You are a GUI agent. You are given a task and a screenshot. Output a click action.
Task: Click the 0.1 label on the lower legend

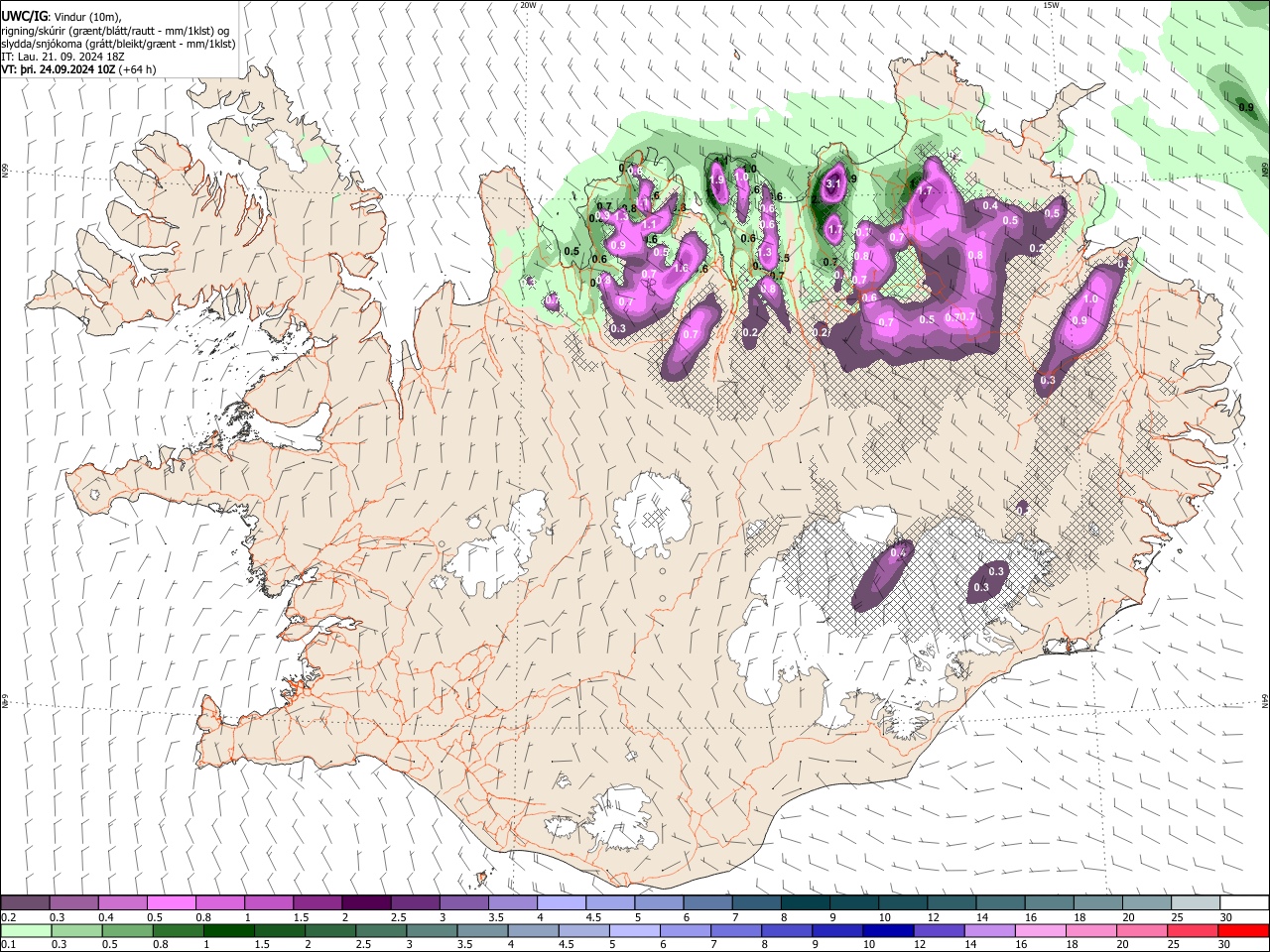coord(8,944)
